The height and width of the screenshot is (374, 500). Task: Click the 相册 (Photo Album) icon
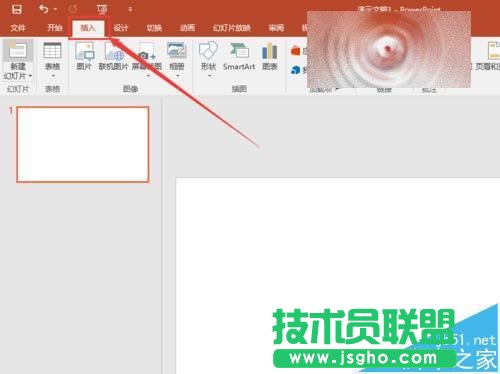click(x=177, y=51)
